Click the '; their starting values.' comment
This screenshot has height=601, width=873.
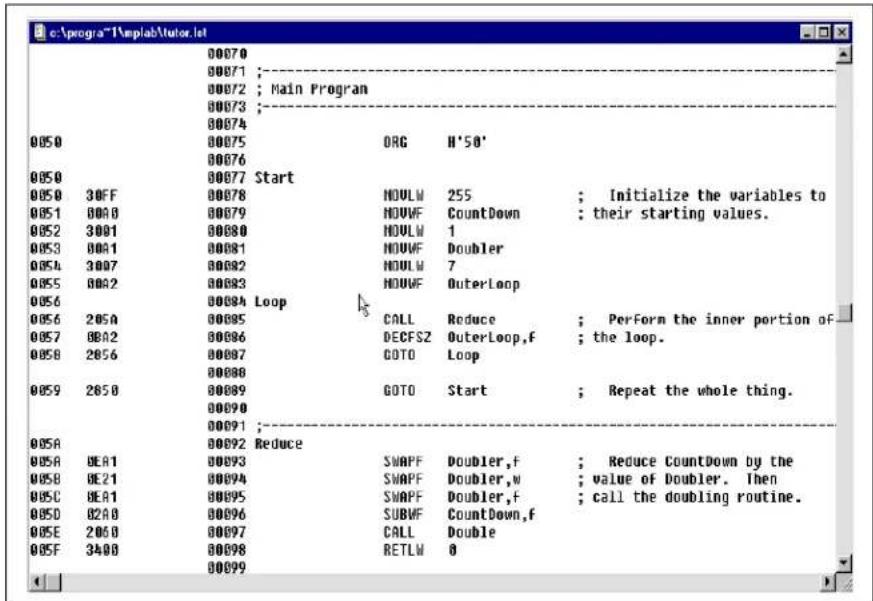coord(673,213)
